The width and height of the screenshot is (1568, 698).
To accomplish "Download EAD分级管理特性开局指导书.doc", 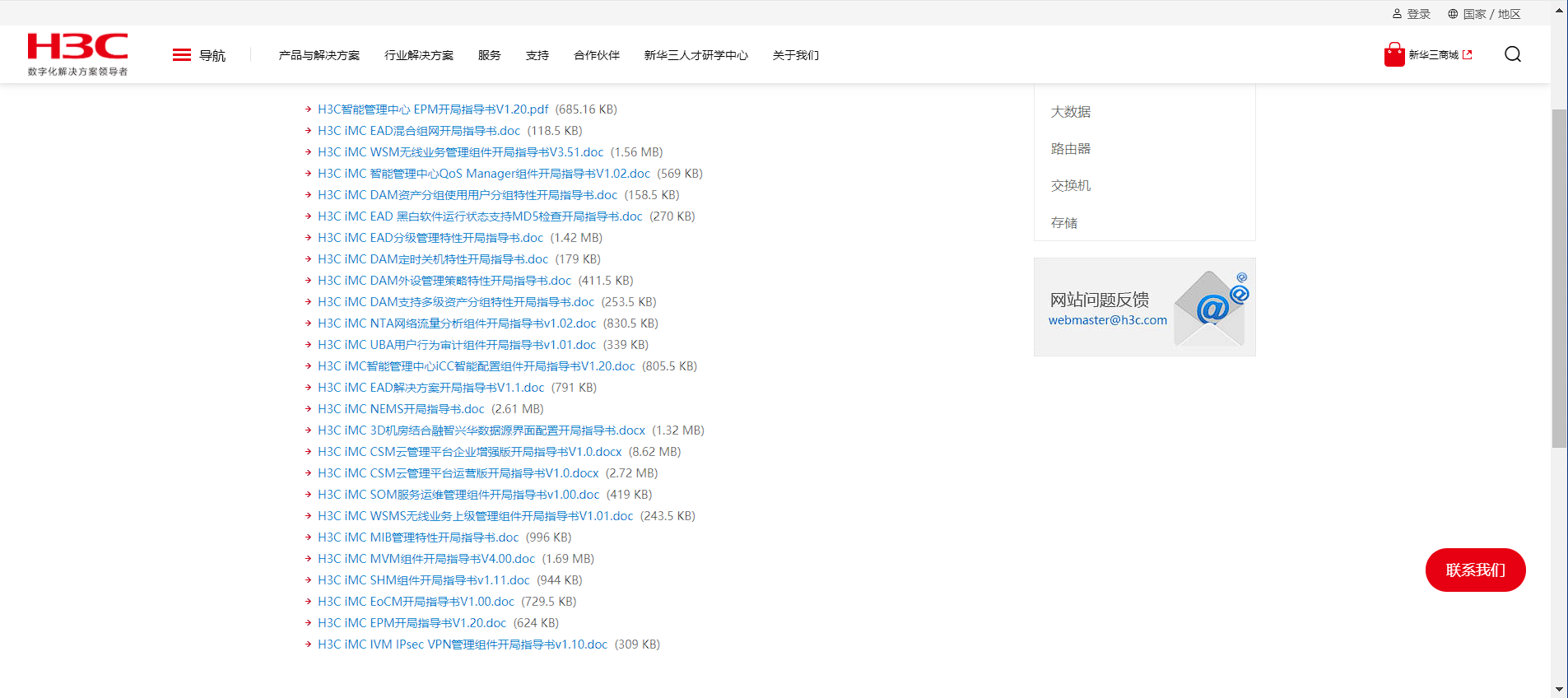I will (x=430, y=238).
